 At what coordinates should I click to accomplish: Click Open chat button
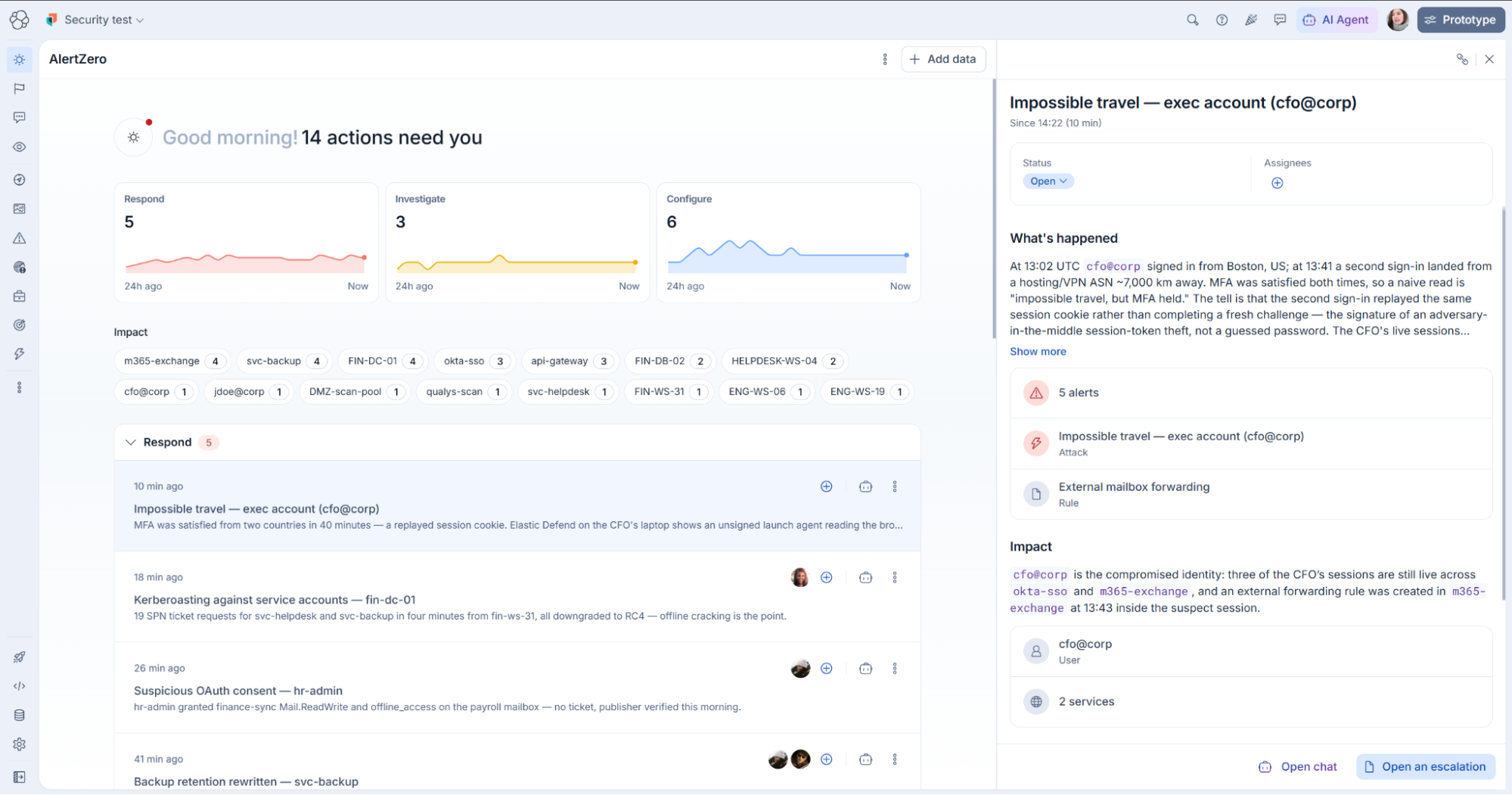(x=1298, y=767)
